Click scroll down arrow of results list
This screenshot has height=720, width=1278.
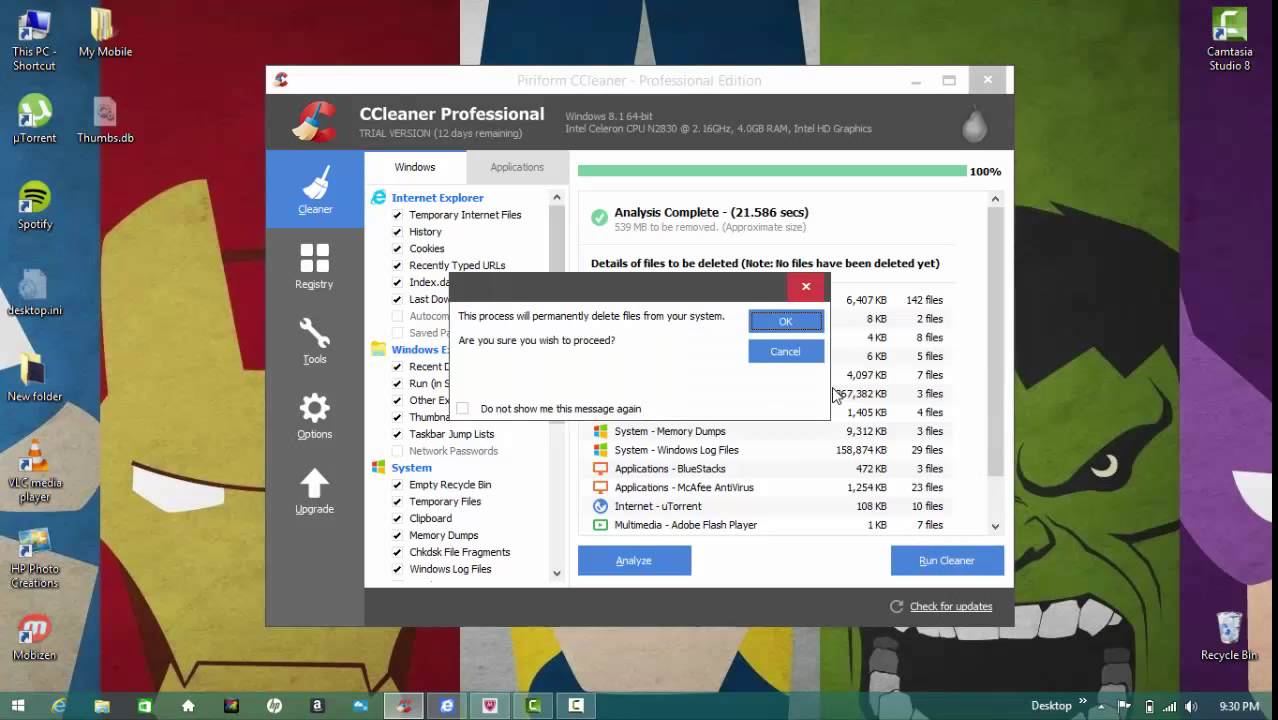pos(995,526)
